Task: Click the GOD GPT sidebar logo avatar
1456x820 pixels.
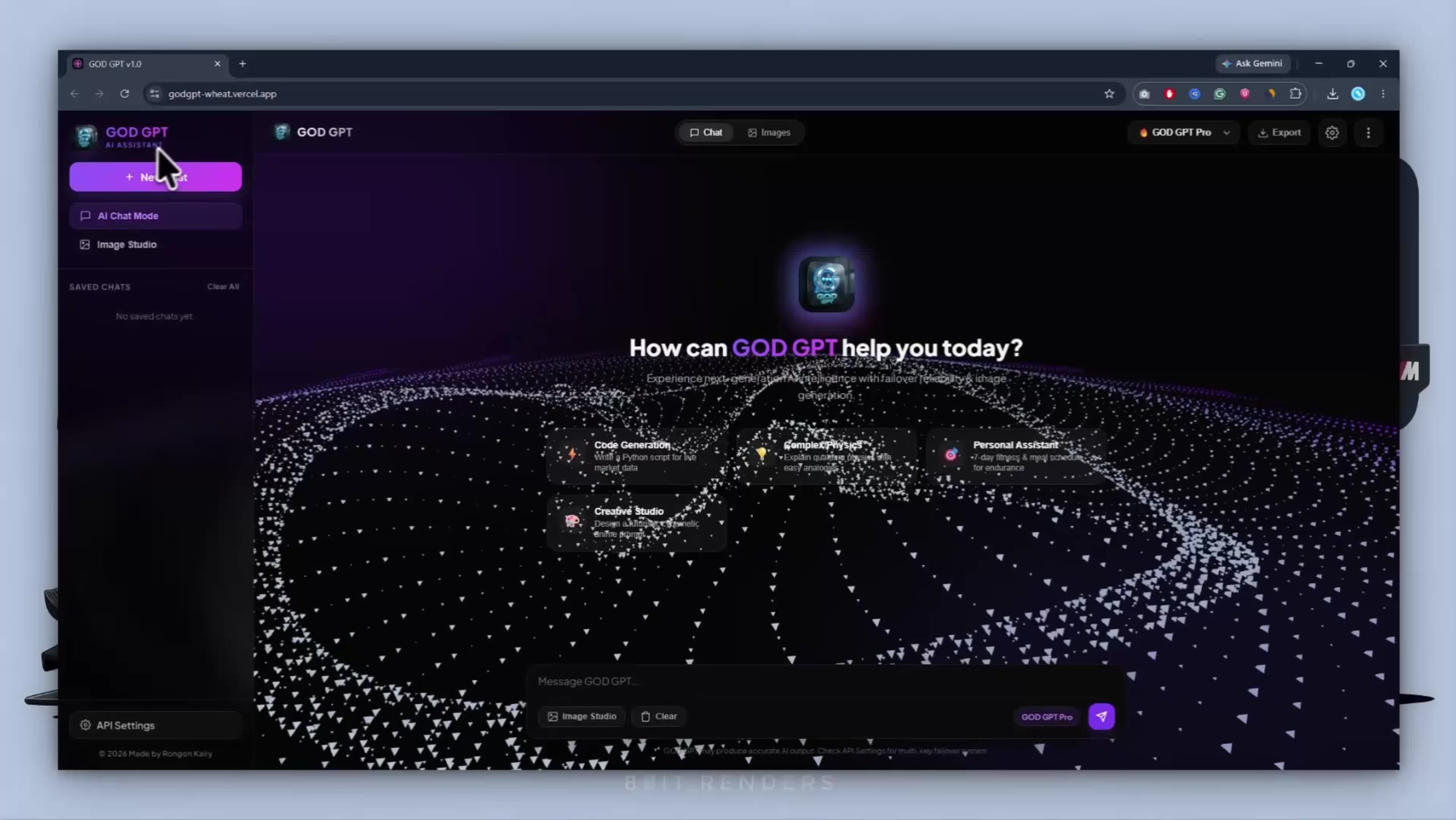Action: (86, 136)
